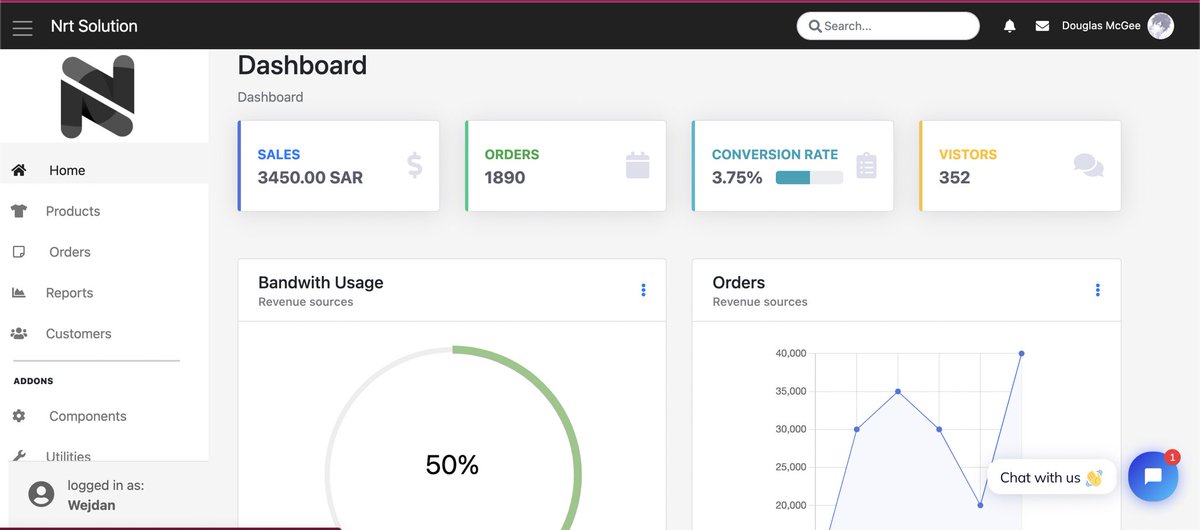The width and height of the screenshot is (1200, 530).
Task: Open the notifications bell
Action: click(x=1010, y=26)
